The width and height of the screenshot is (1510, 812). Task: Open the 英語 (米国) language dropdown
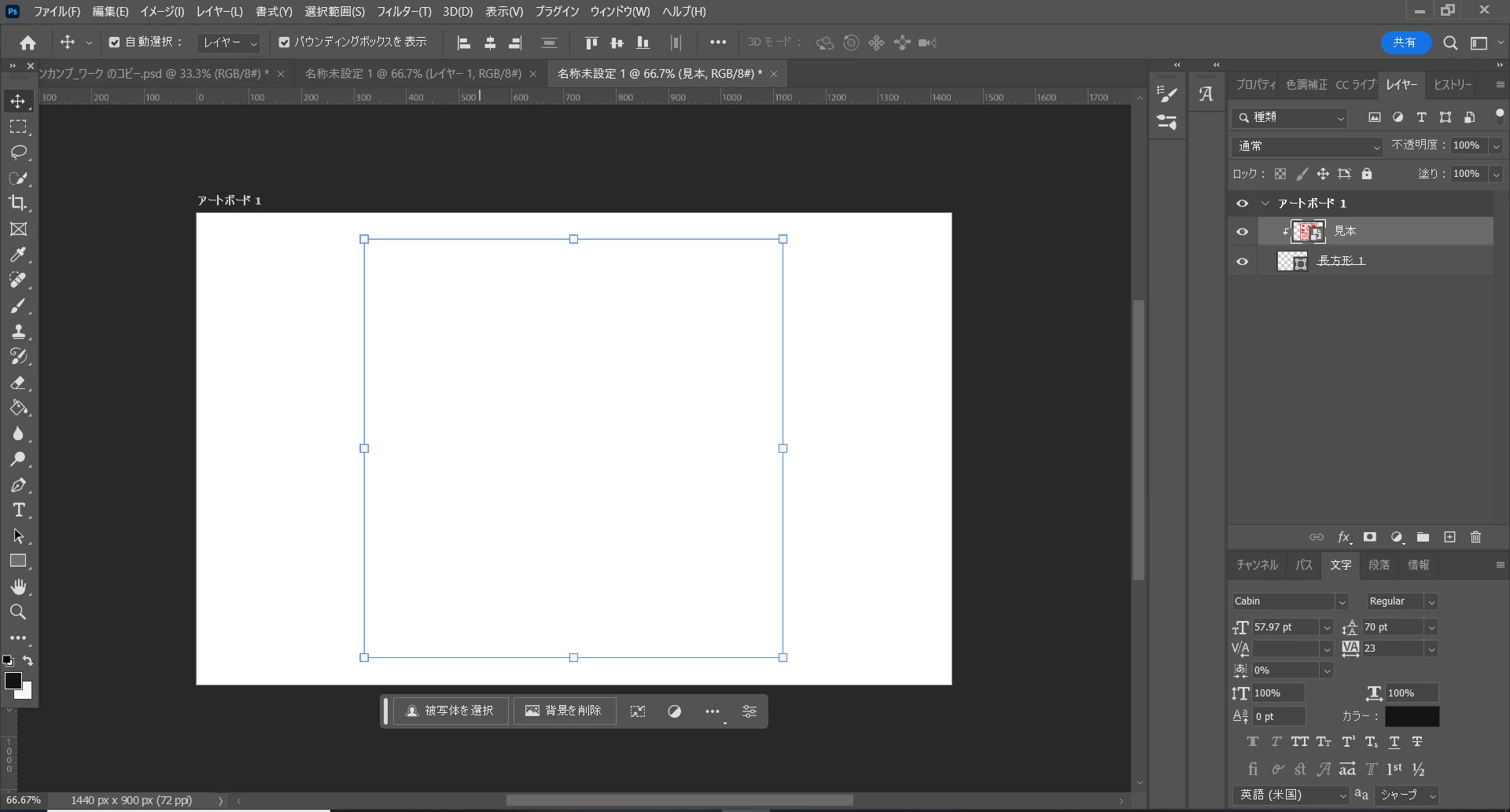pyautogui.click(x=1291, y=795)
